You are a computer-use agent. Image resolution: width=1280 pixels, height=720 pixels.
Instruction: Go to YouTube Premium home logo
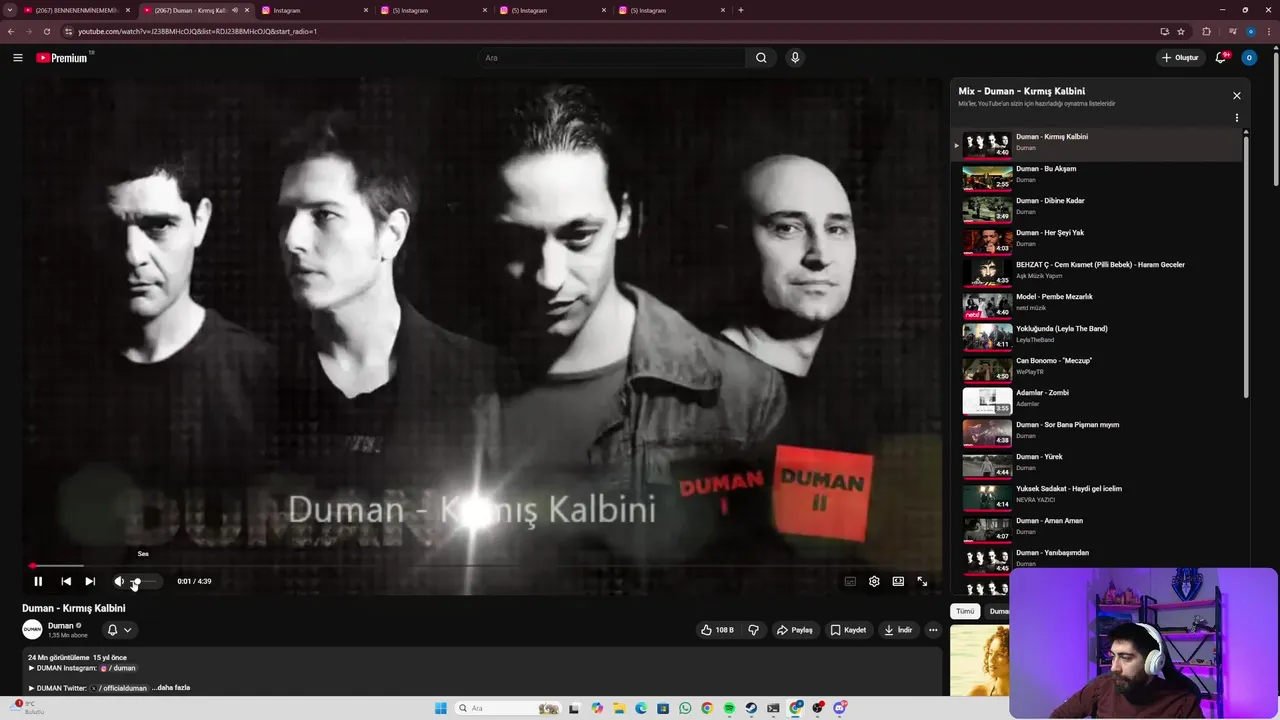pyautogui.click(x=63, y=58)
